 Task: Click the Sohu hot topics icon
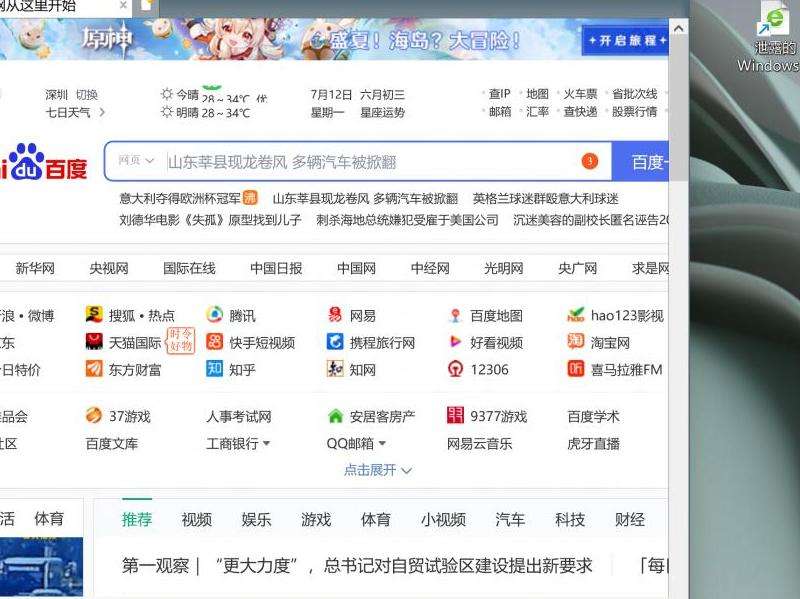click(x=94, y=316)
